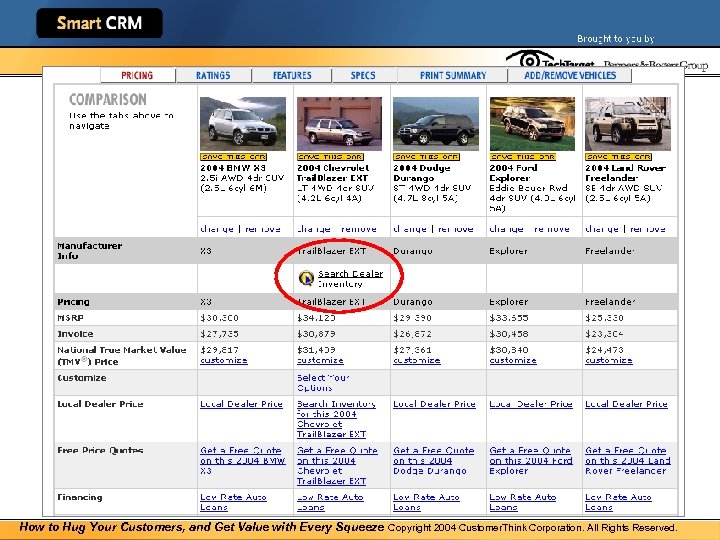The width and height of the screenshot is (720, 540).
Task: Click change link for Ford Explorer
Action: tap(506, 229)
